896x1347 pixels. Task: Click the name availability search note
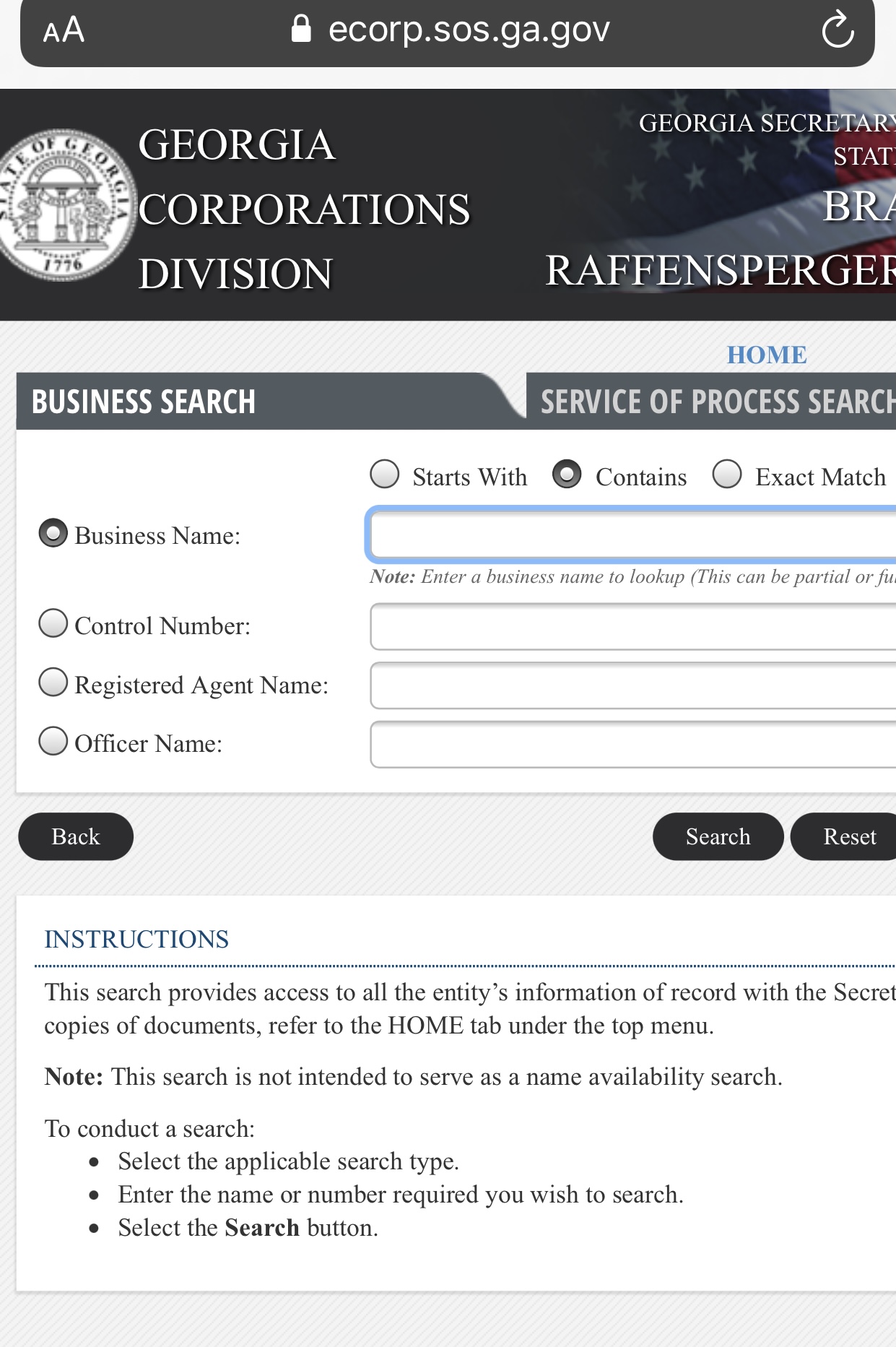click(414, 1077)
